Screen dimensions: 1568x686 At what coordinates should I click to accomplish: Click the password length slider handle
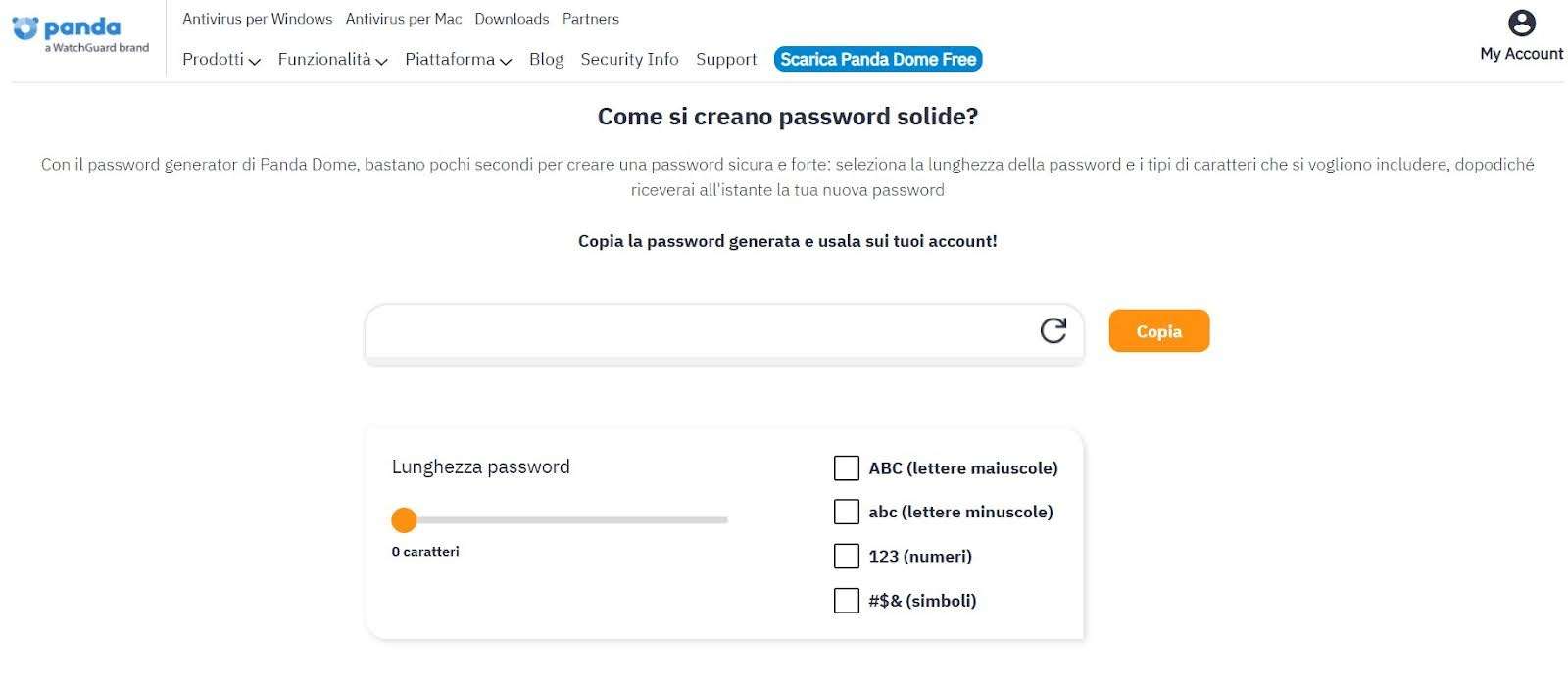click(x=404, y=520)
